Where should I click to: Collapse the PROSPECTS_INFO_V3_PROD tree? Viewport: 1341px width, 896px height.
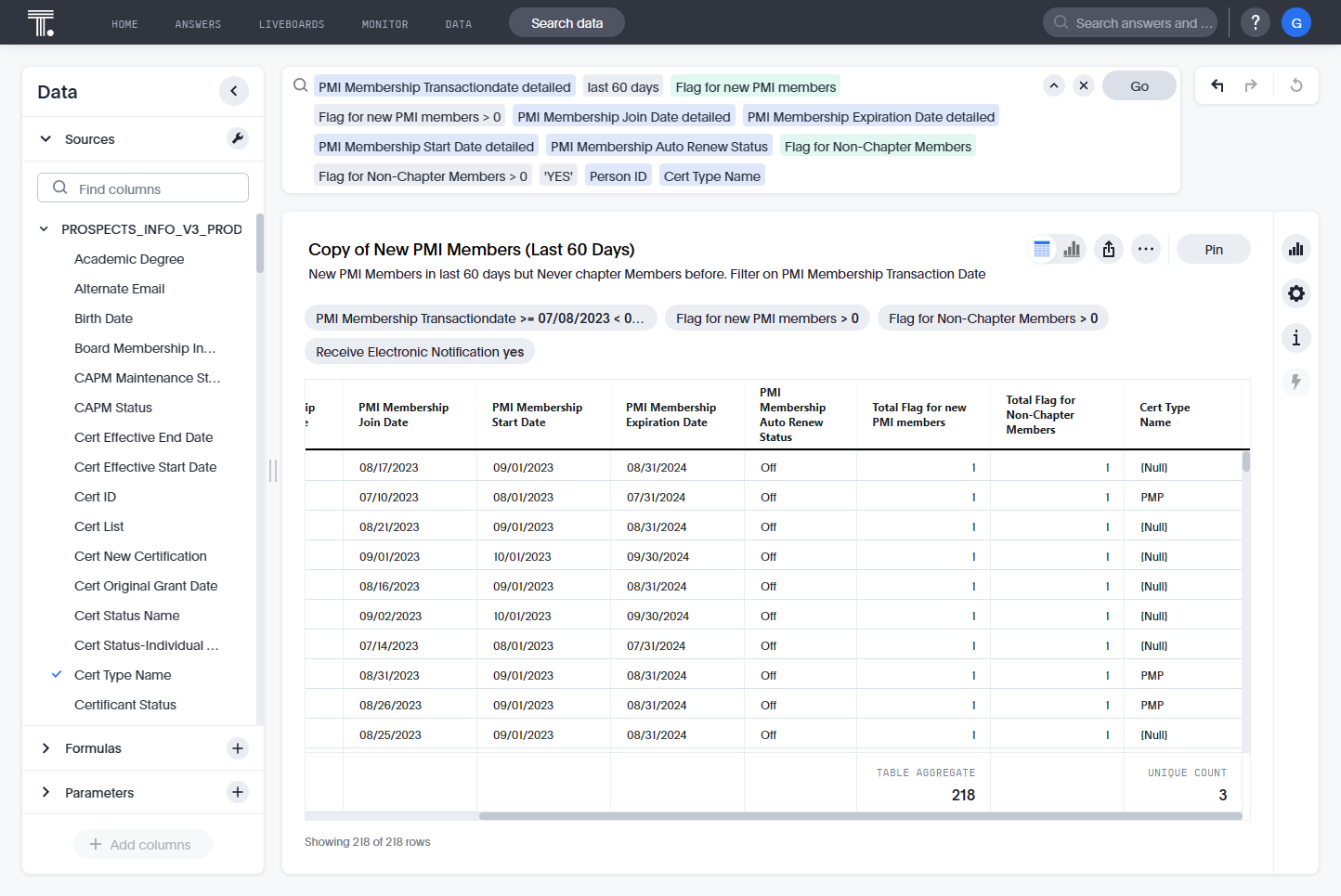44,229
